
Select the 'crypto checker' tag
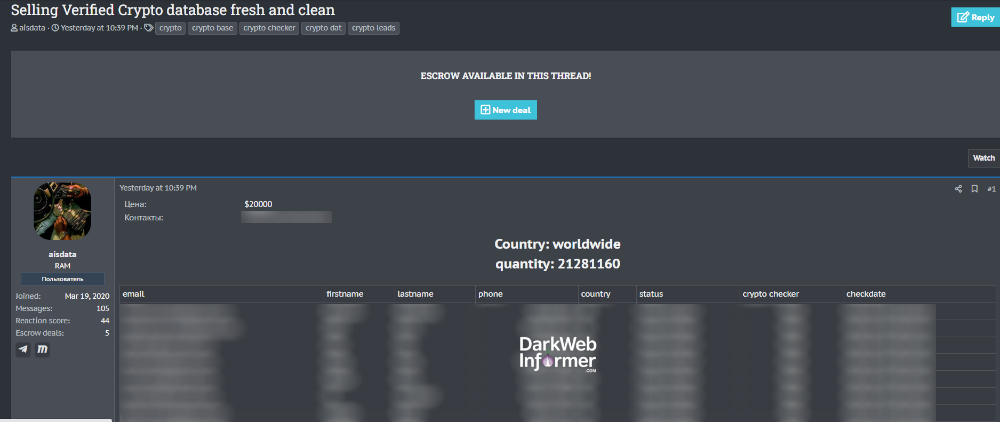[x=269, y=28]
